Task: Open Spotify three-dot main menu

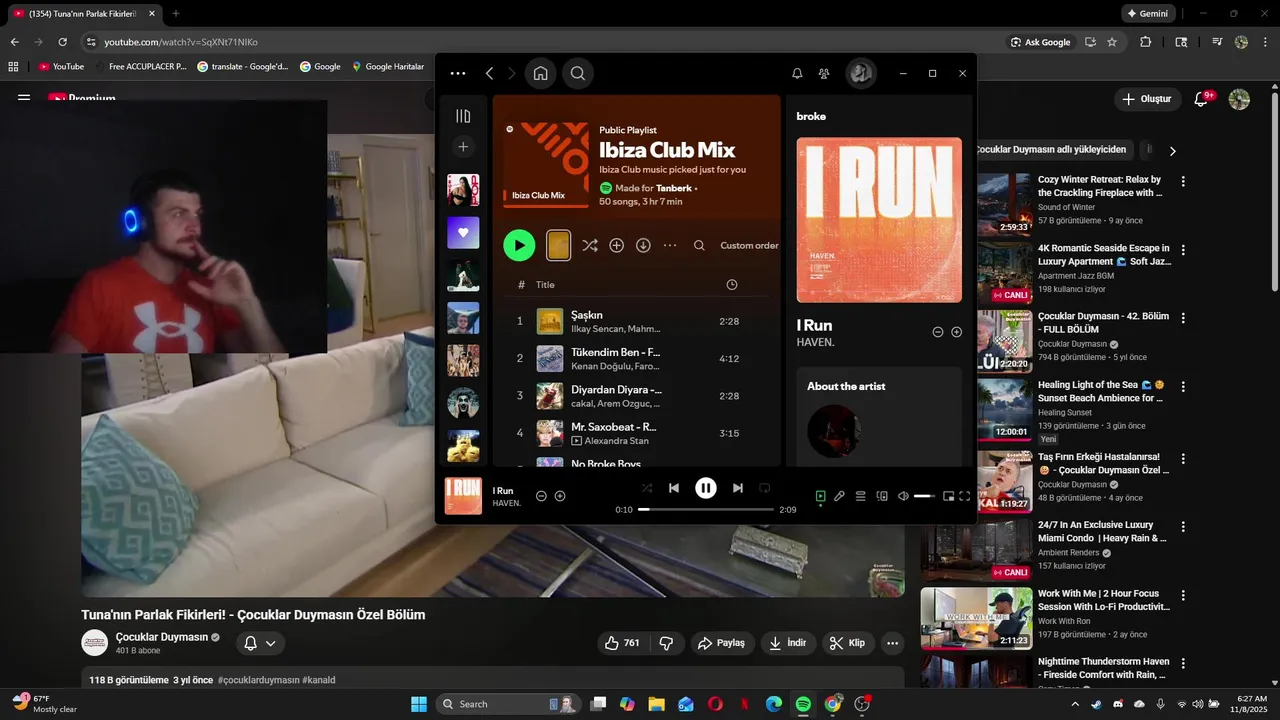Action: click(458, 73)
